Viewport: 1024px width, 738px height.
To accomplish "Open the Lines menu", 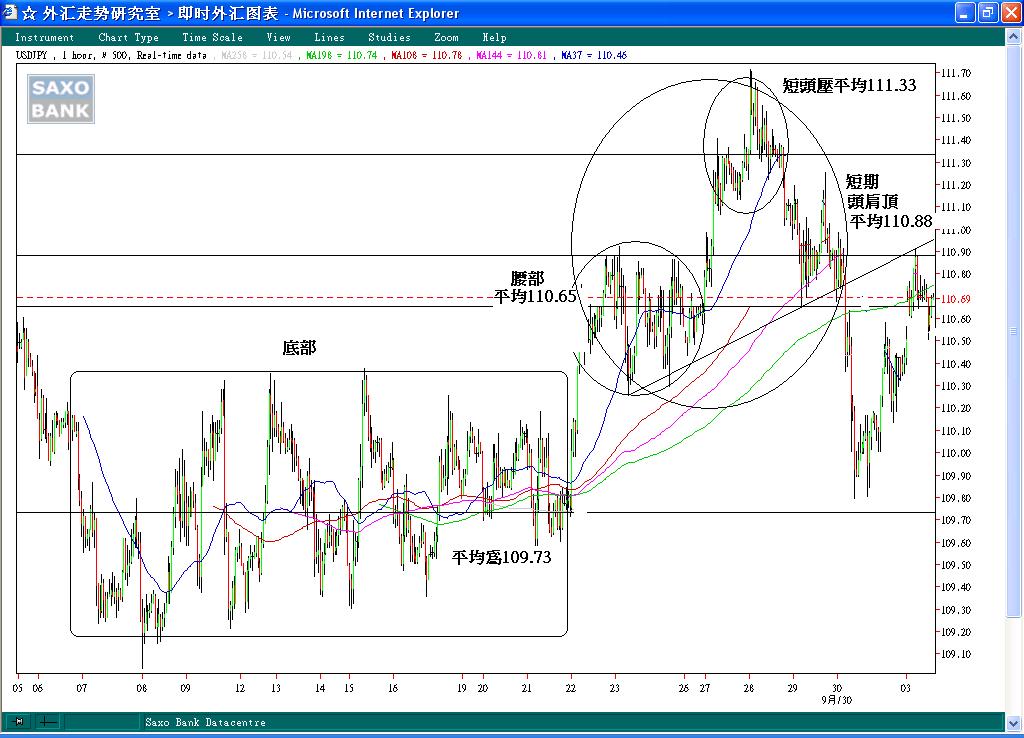I will point(329,38).
